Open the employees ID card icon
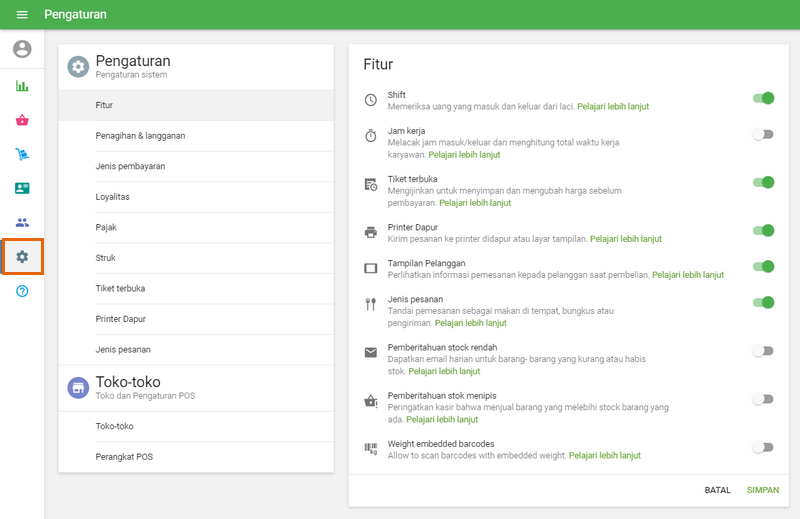This screenshot has width=800, height=519. (x=22, y=188)
